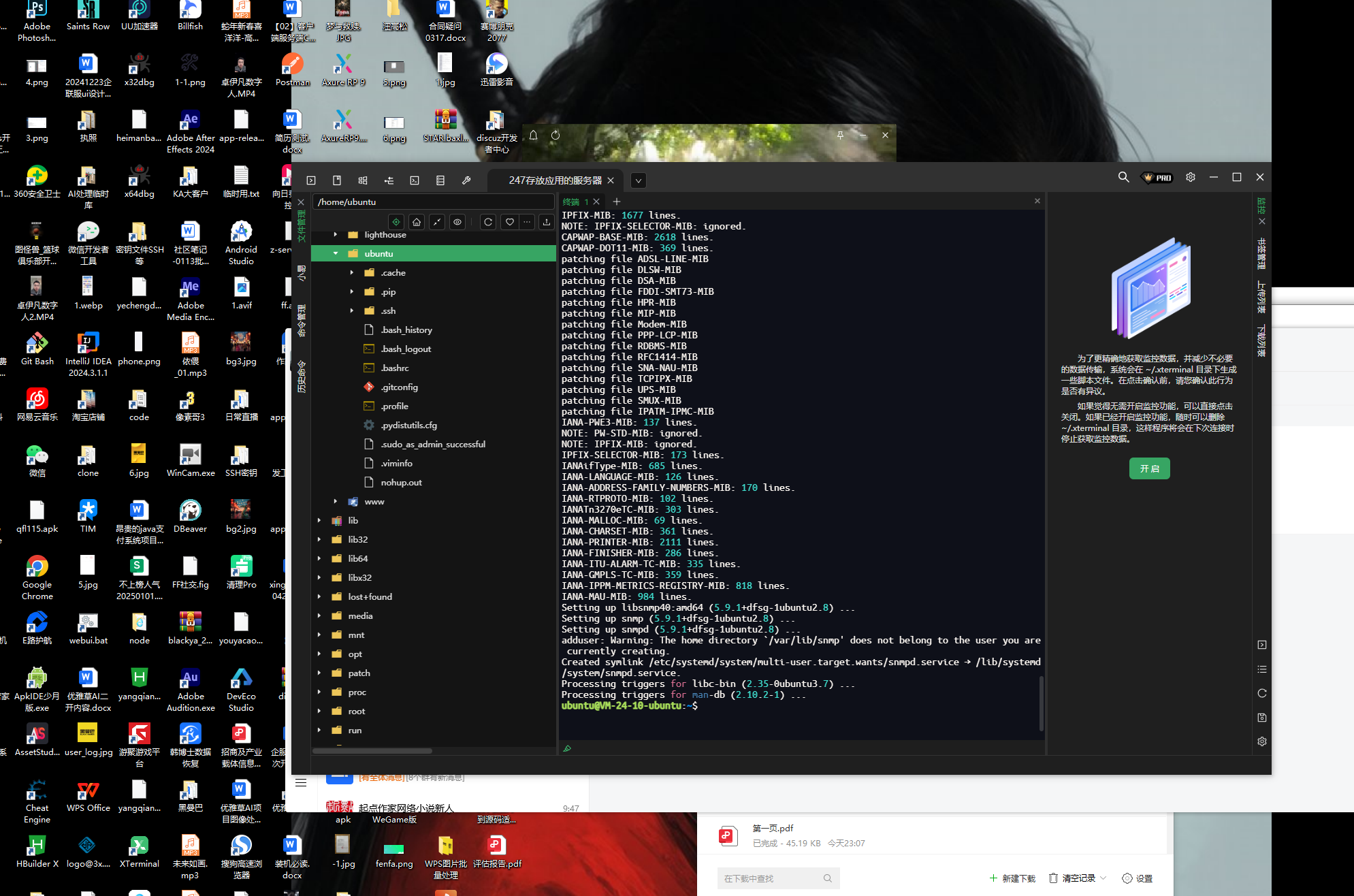Add a new terminal tab
This screenshot has height=896, width=1354.
pos(617,202)
